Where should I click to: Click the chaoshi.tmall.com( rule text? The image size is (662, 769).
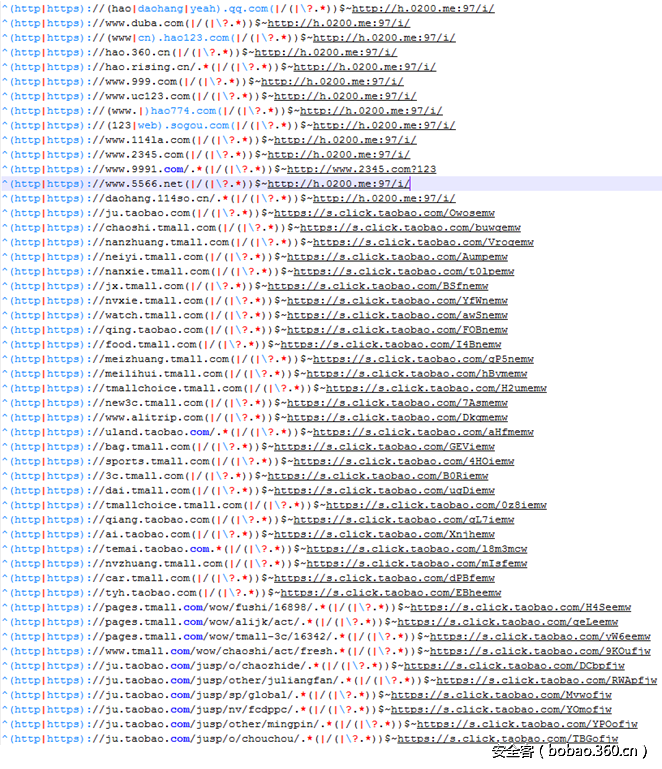pos(164,228)
